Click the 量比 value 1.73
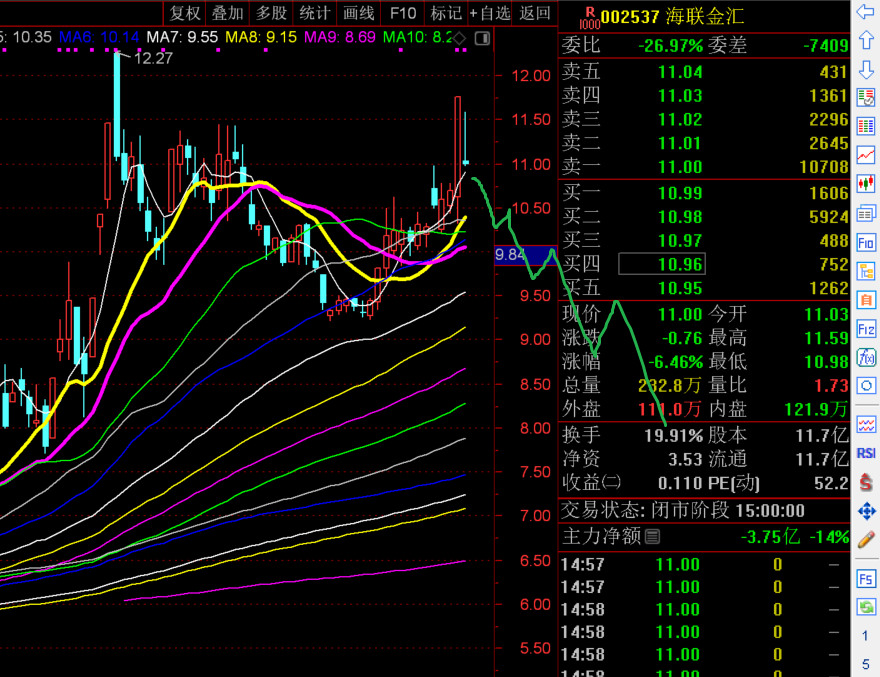The width and height of the screenshot is (880, 677). (x=831, y=386)
